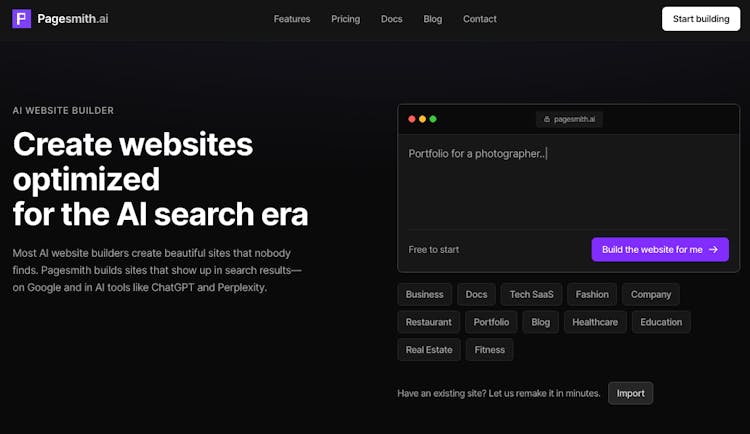Pick the Healthcare category chip
750x434 pixels.
[595, 322]
